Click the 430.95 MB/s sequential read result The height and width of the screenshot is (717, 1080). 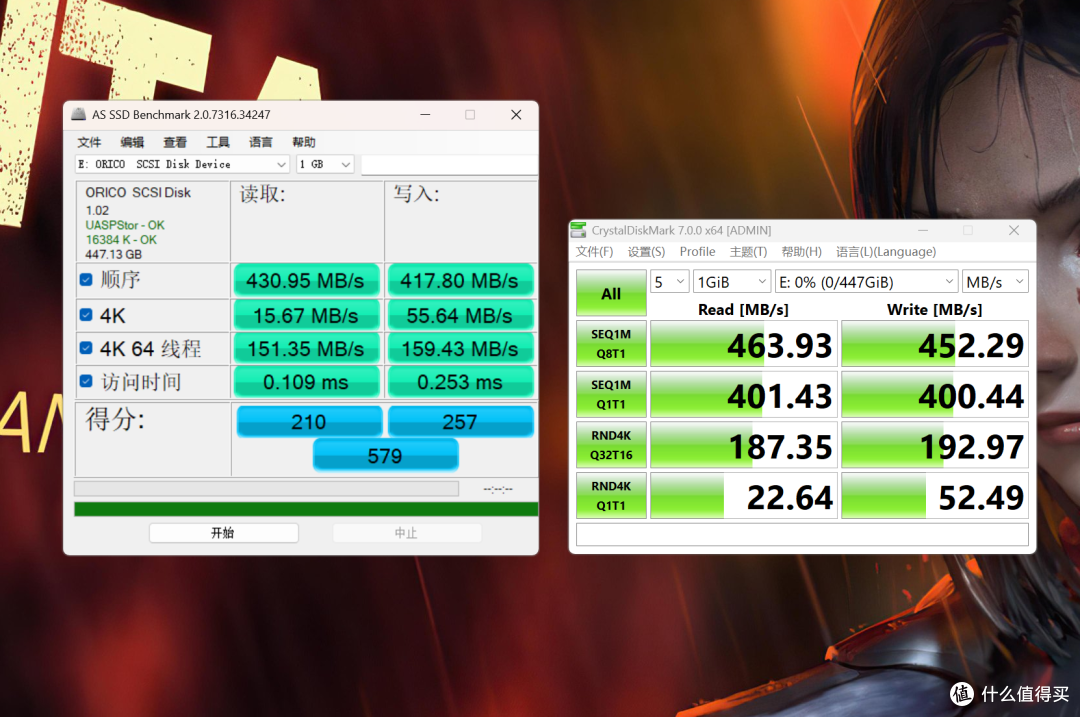[306, 280]
